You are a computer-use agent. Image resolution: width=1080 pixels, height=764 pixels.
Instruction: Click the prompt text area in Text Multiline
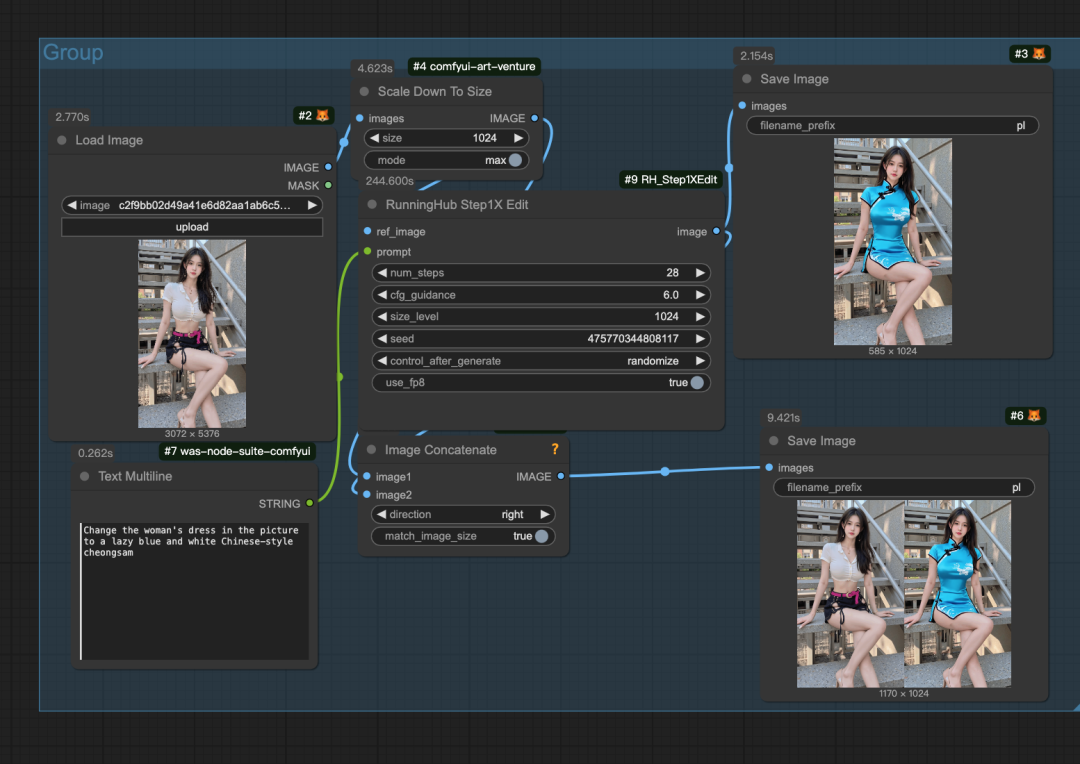tap(194, 590)
